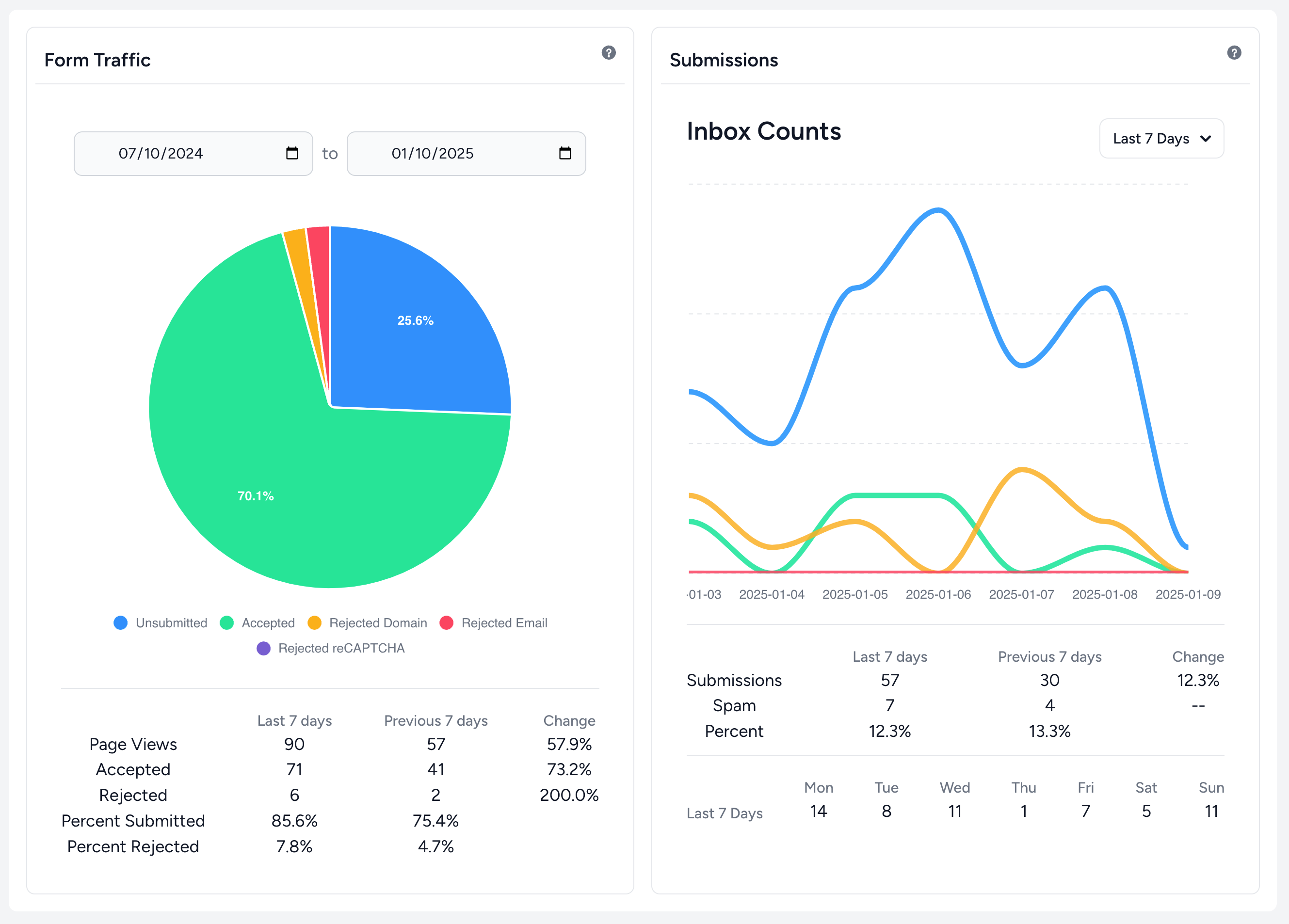
Task: Open the end date calendar picker icon
Action: click(x=564, y=153)
